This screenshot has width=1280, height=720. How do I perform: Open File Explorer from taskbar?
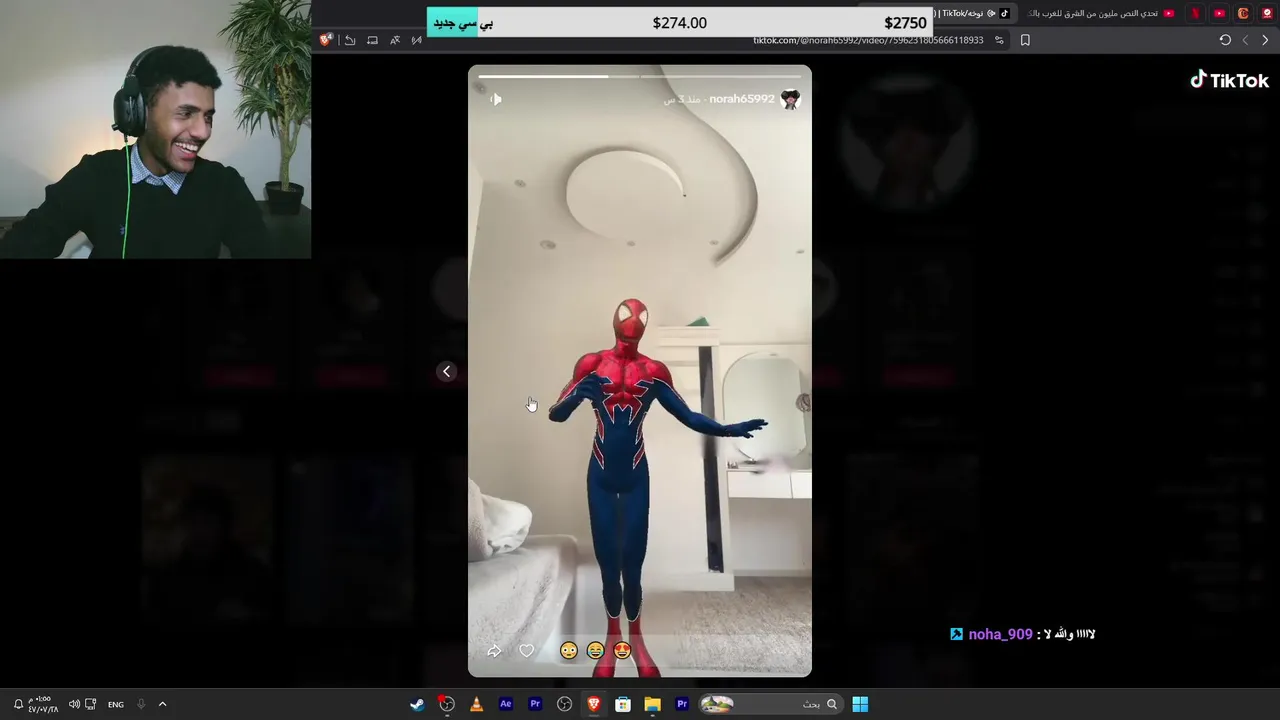[652, 704]
